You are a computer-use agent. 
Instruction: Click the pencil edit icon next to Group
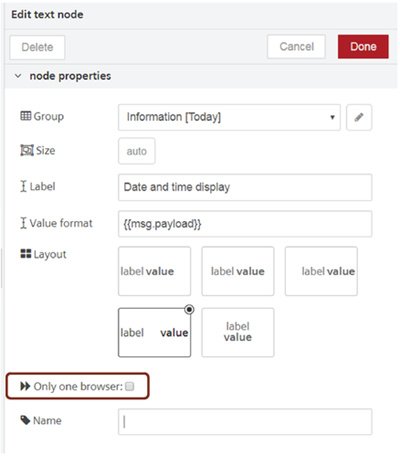(359, 117)
